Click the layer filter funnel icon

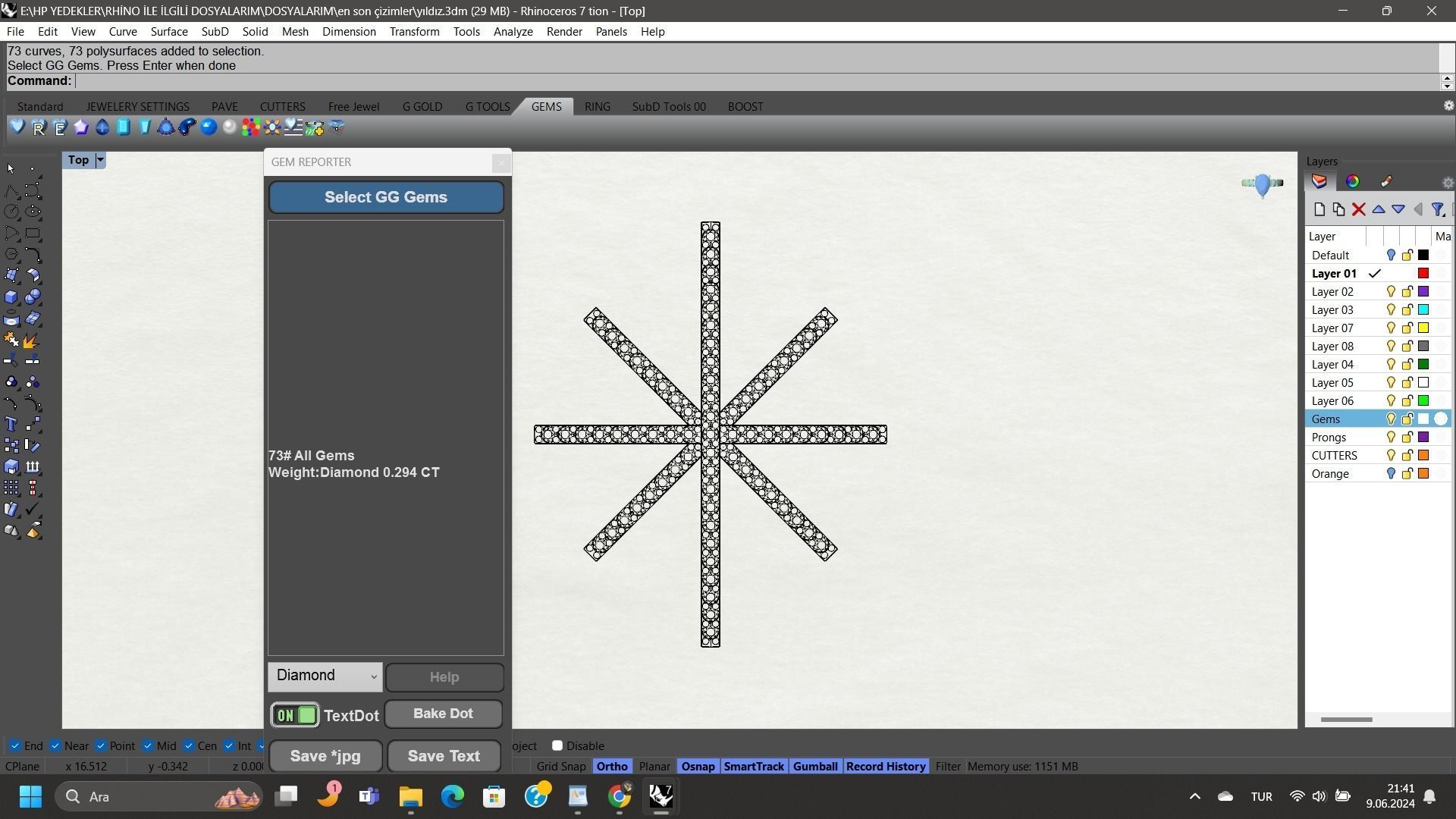[x=1437, y=210]
